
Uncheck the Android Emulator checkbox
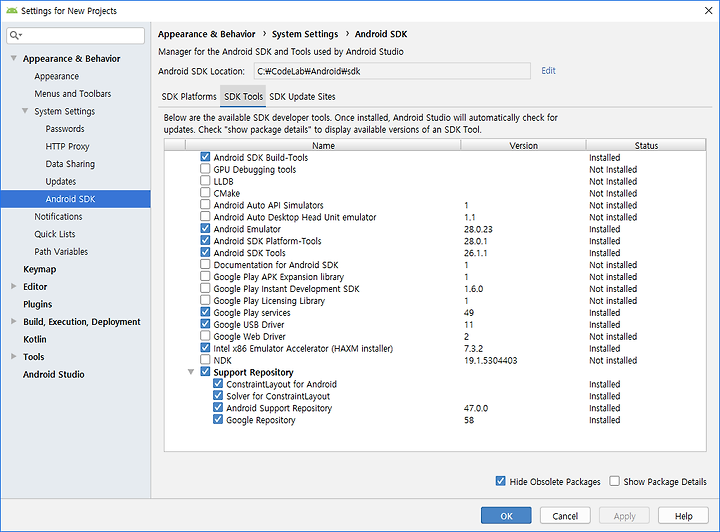tap(205, 229)
